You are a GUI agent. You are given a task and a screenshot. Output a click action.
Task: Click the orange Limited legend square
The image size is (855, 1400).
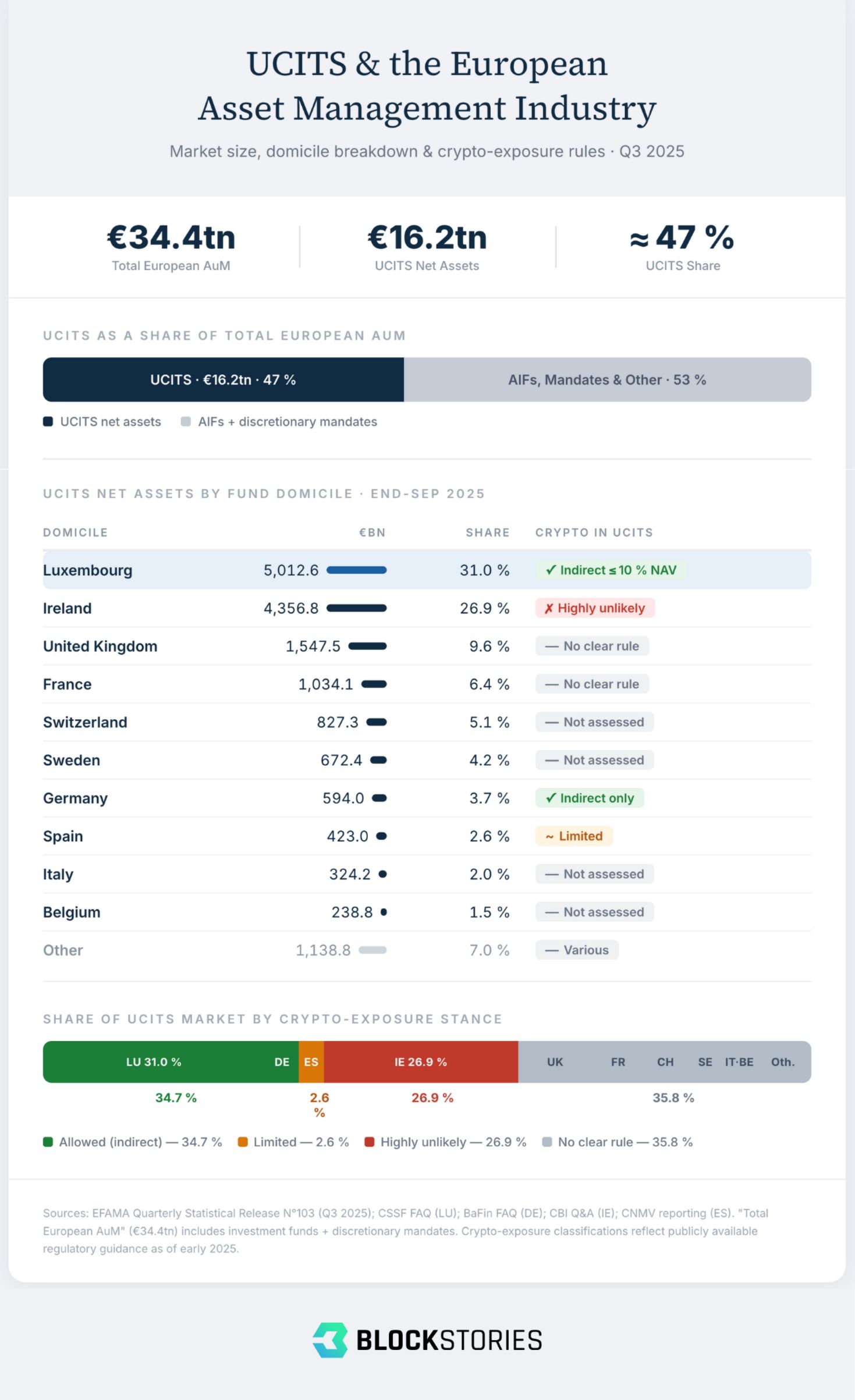click(x=243, y=1142)
